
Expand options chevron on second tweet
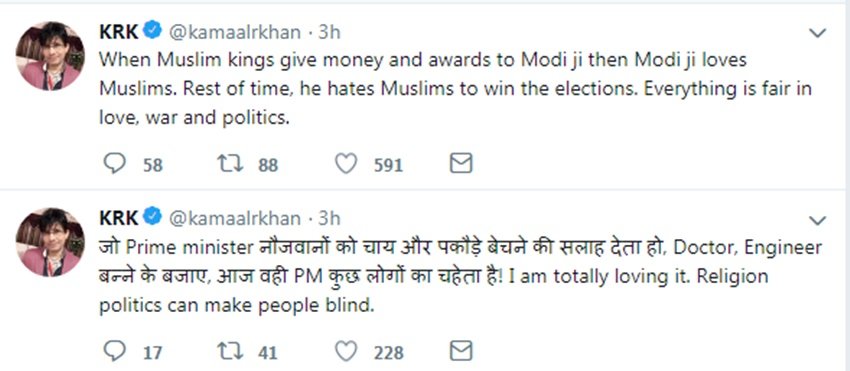click(817, 220)
